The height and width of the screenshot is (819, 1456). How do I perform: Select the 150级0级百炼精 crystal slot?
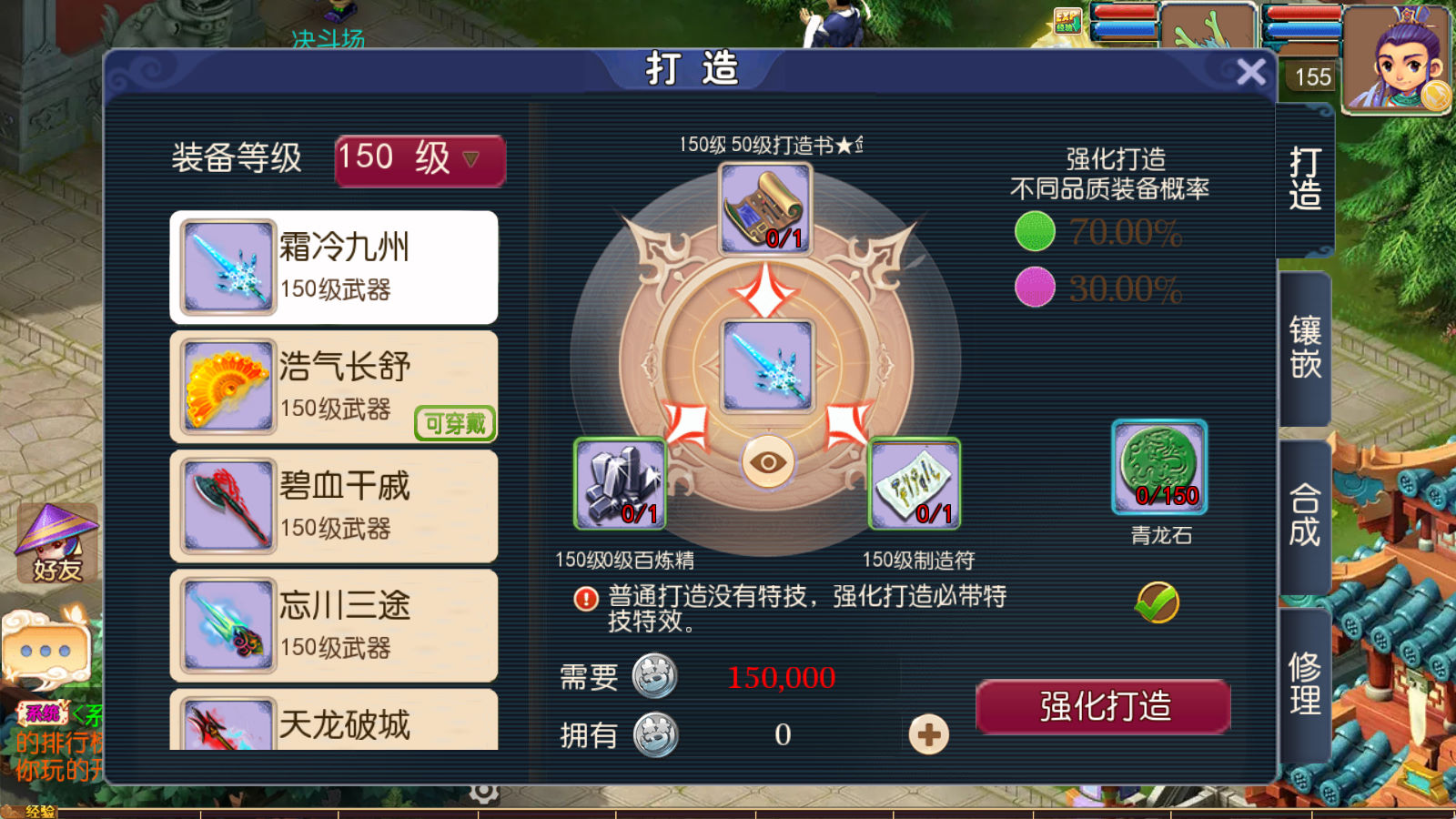click(x=621, y=483)
